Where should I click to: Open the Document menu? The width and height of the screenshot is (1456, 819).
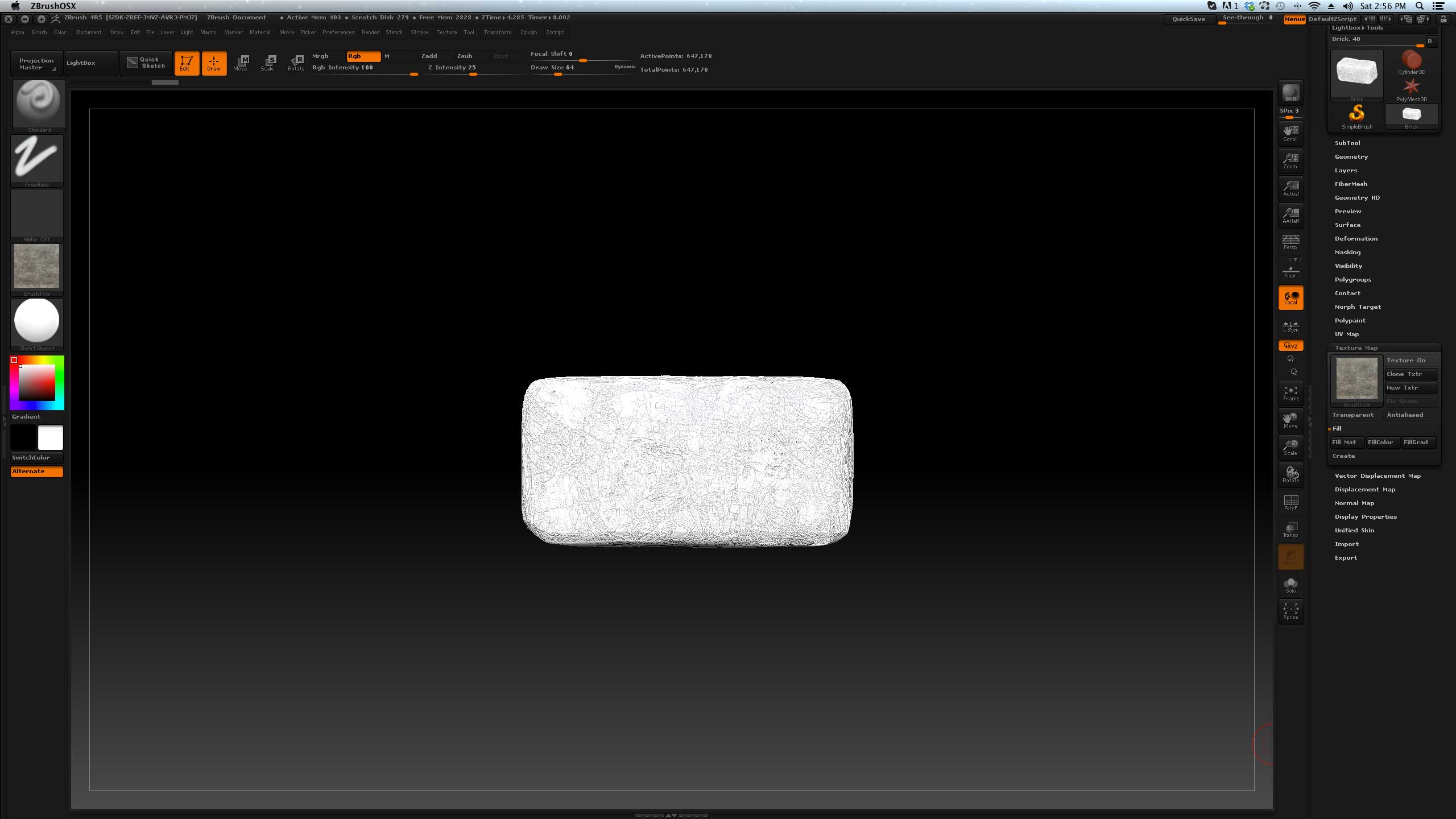89,32
